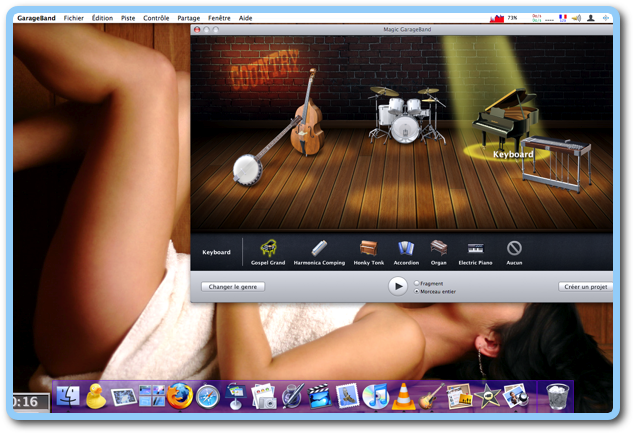
Task: Choose the Honky Tonk piano
Action: click(369, 252)
